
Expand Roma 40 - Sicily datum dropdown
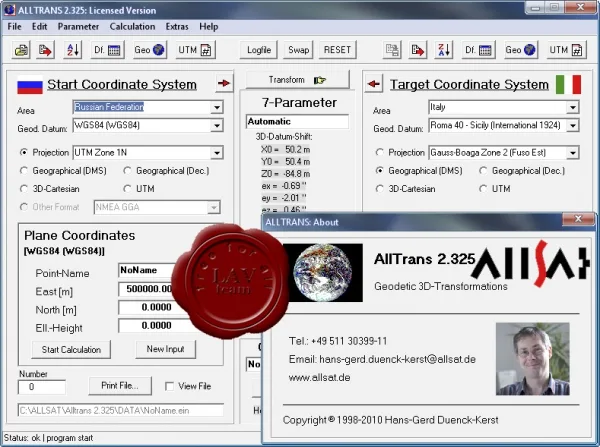click(573, 126)
